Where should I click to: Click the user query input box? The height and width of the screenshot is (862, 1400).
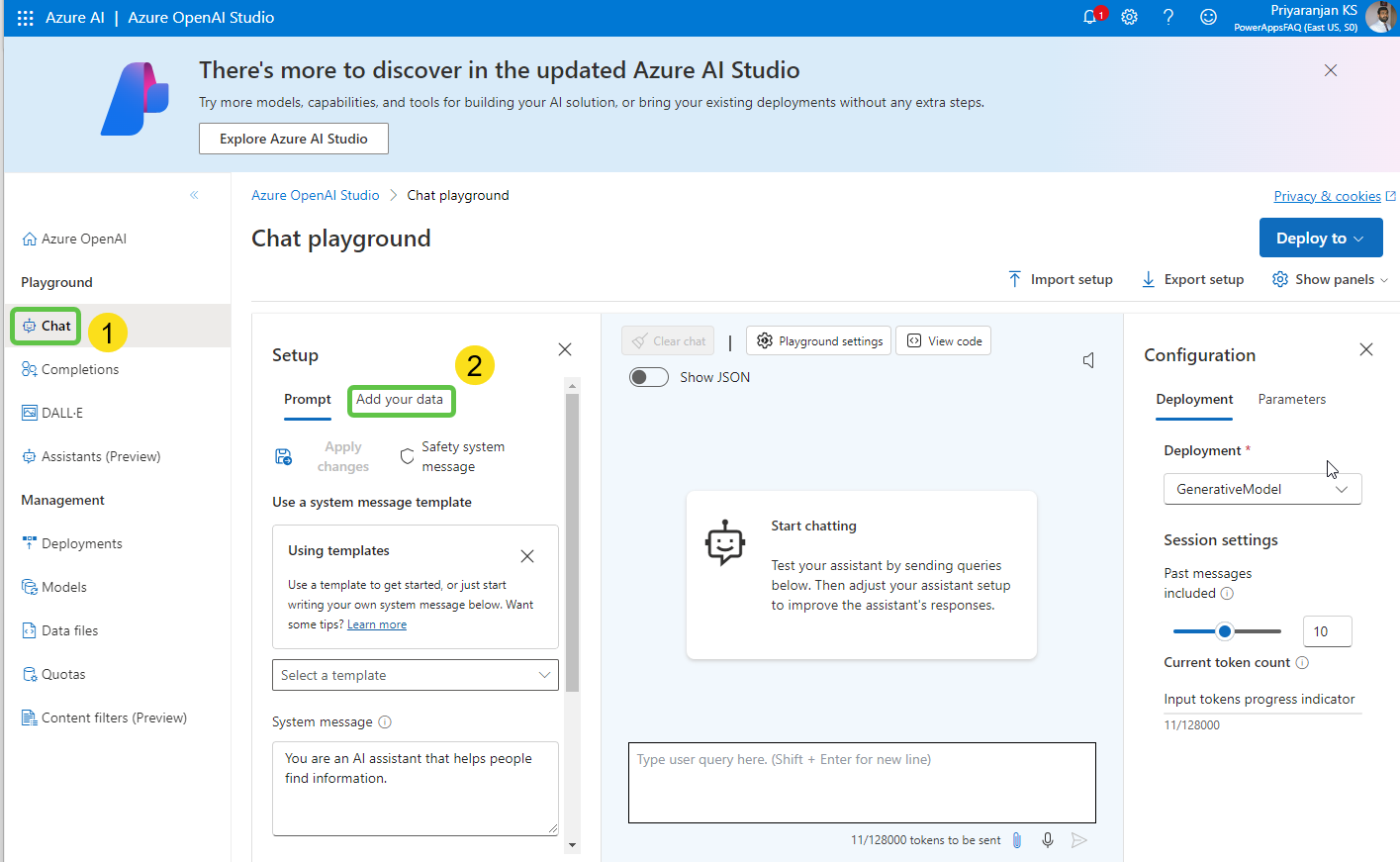click(861, 782)
